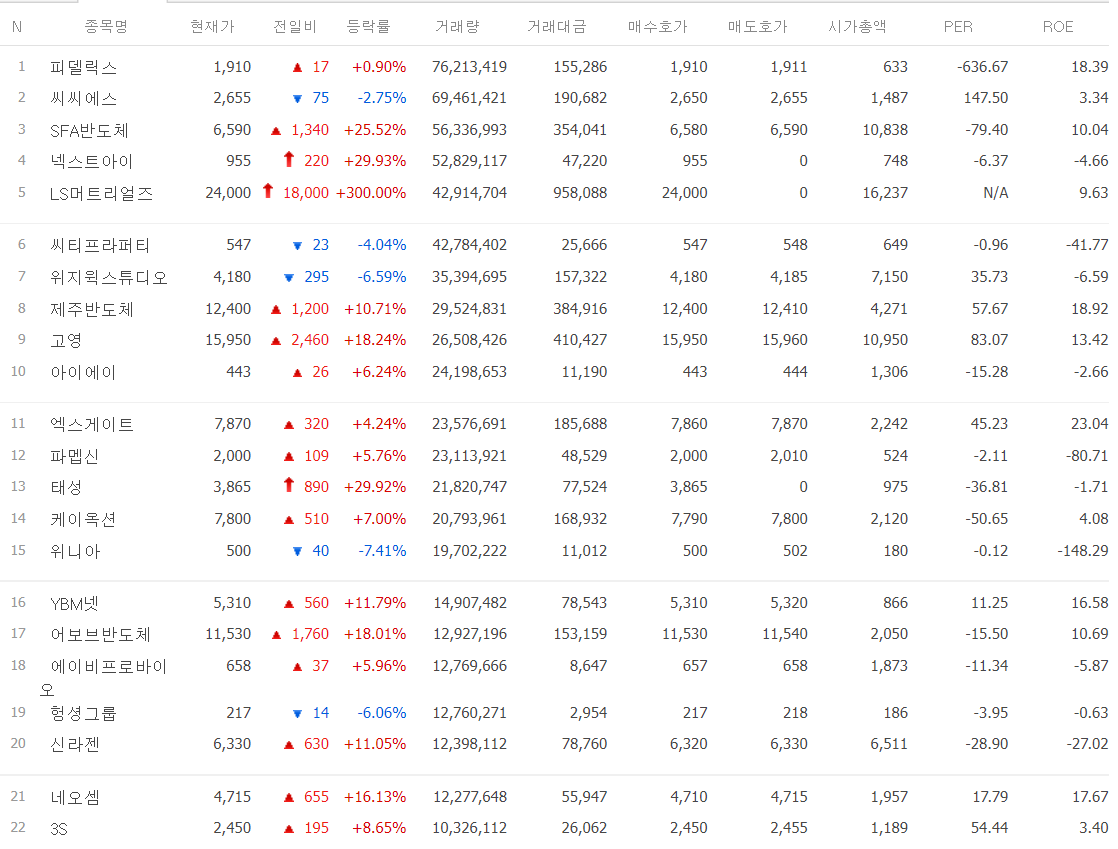Click the -148.29 ROE value
Screen dimensions: 1118x849
coord(1083,551)
